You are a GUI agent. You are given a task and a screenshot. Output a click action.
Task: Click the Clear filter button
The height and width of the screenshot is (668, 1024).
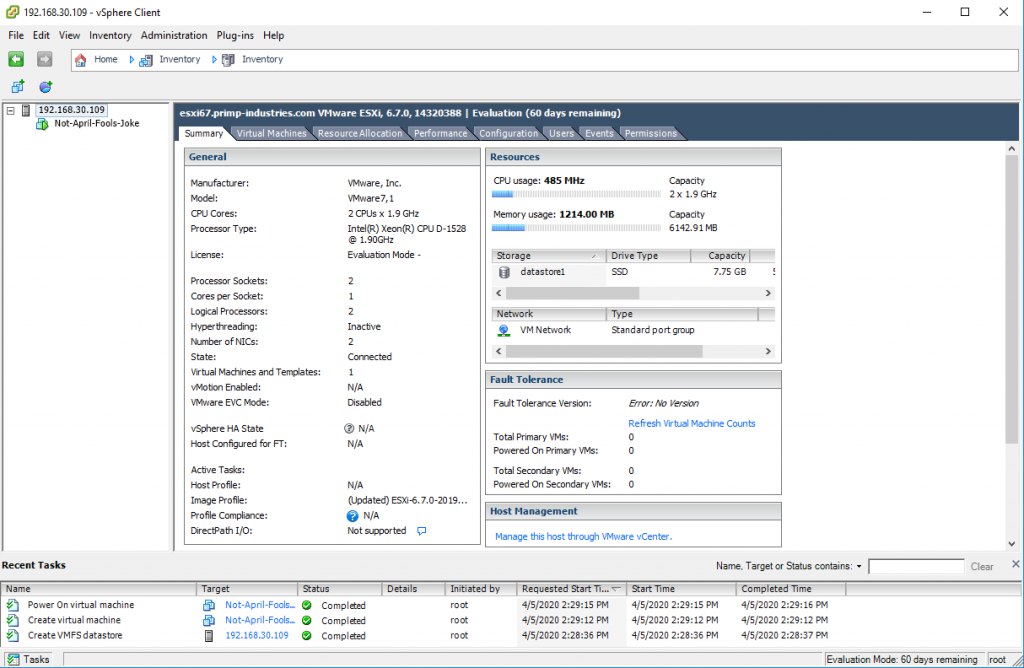point(982,567)
